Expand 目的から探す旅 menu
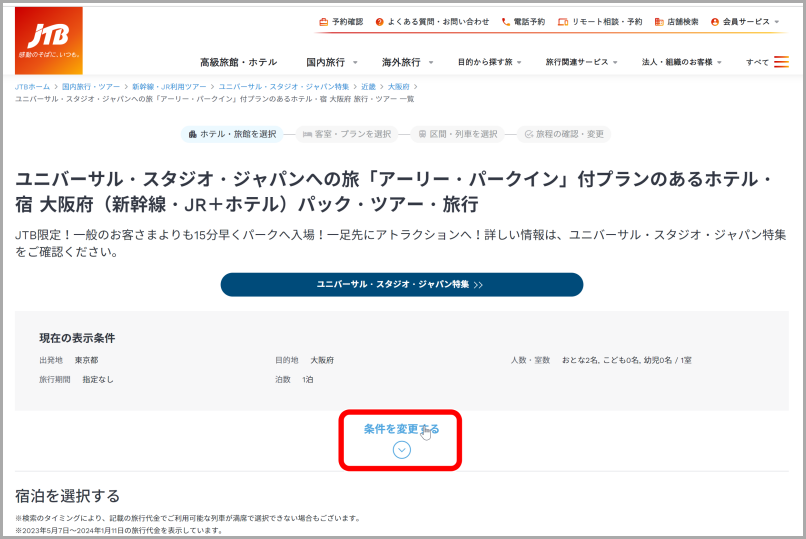Viewport: 806px width, 539px height. 489,62
